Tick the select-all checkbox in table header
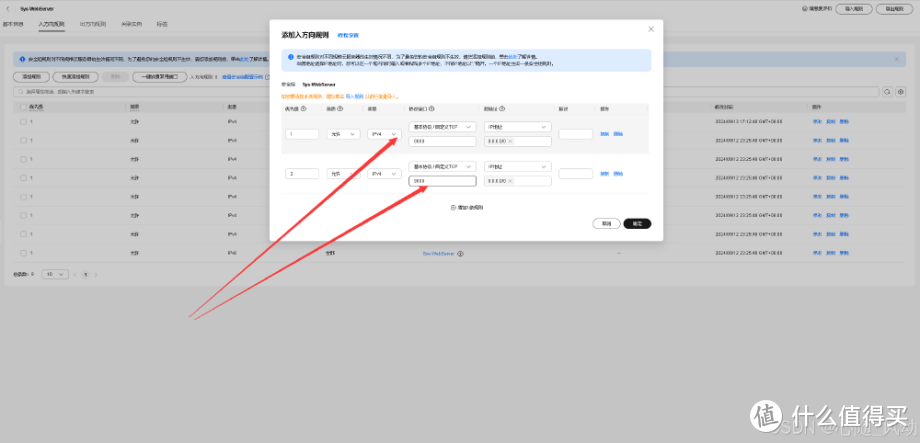Image resolution: width=920 pixels, height=443 pixels. [23, 107]
